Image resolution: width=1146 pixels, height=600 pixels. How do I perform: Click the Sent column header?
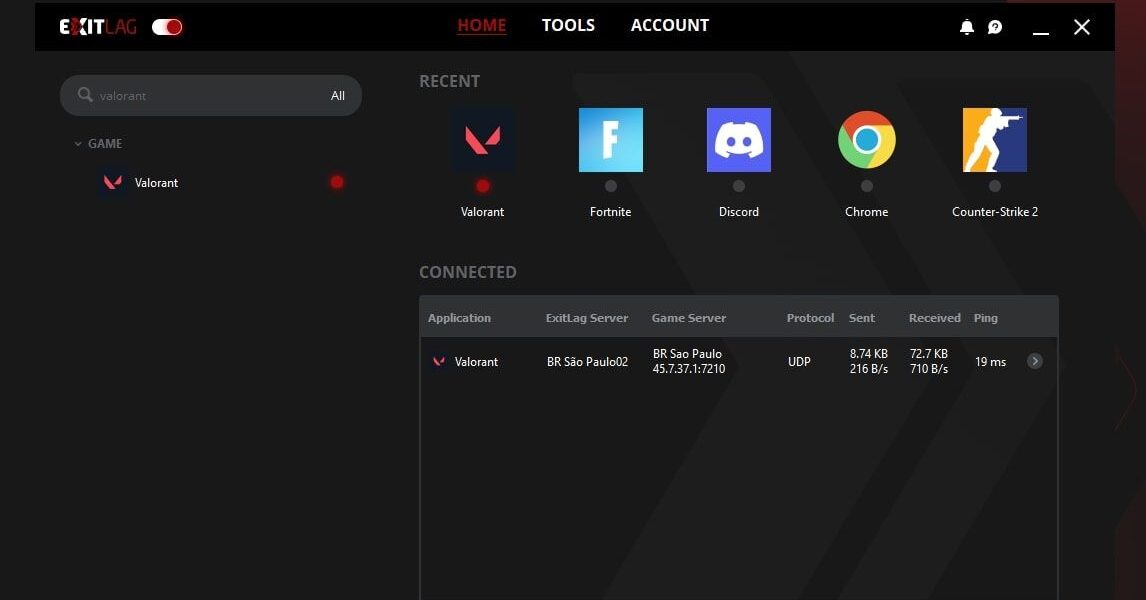click(862, 318)
